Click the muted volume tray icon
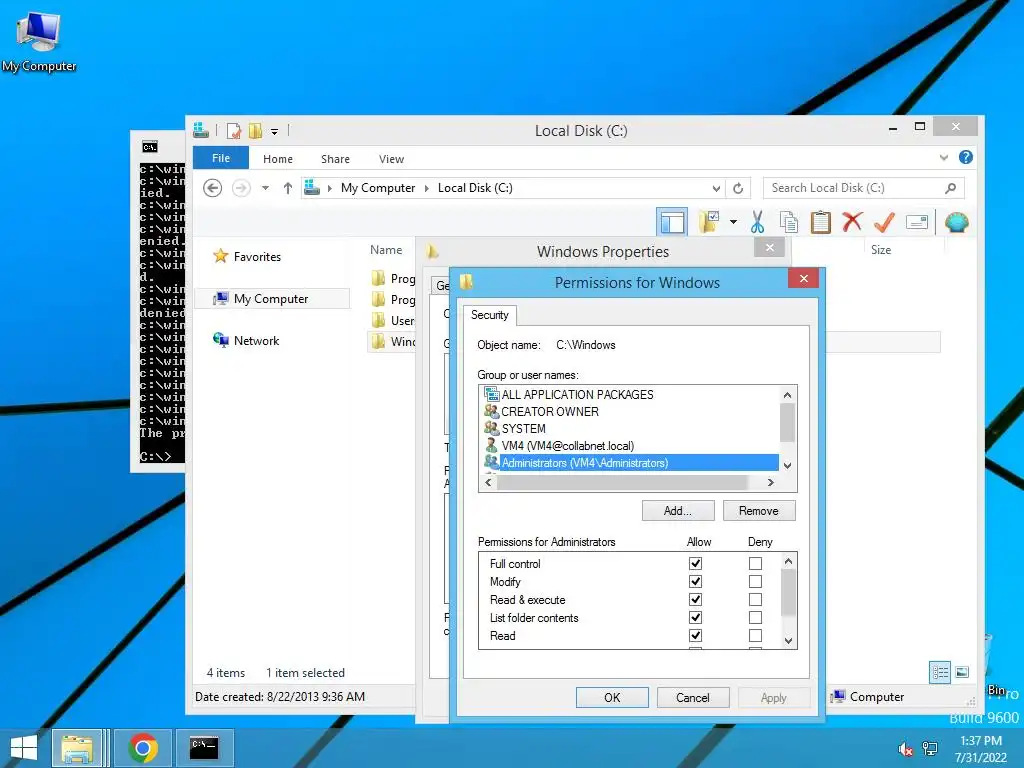1024x768 pixels. click(905, 748)
